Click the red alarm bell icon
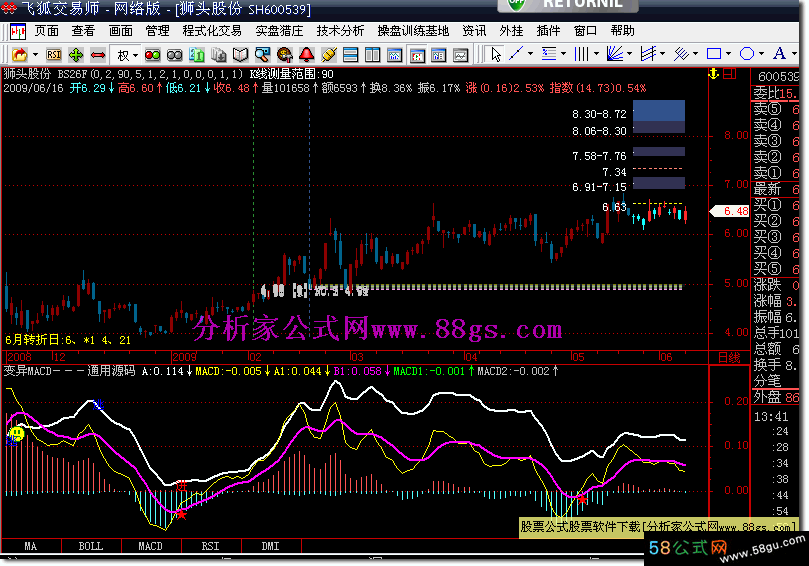Screen dimensions: 809x566 (306, 54)
